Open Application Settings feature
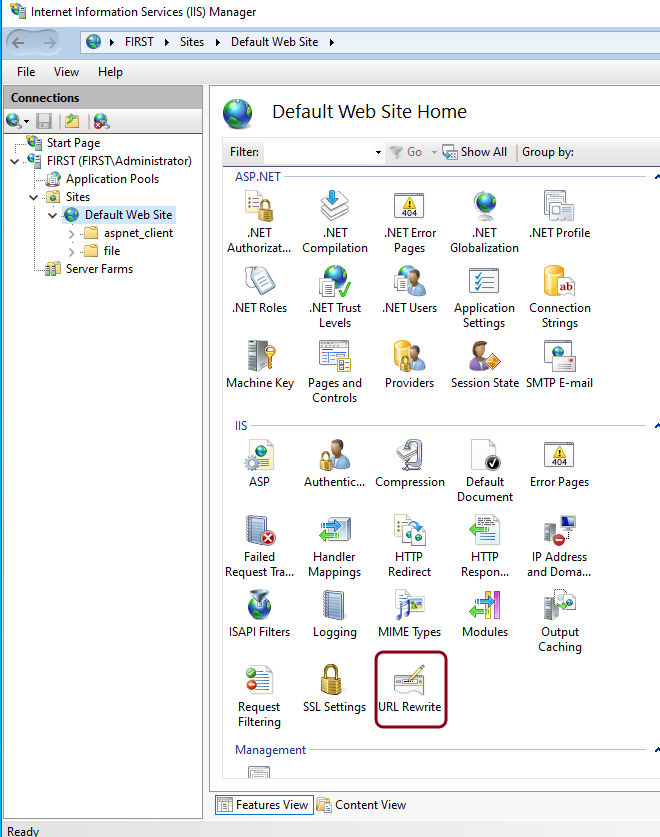 pos(484,298)
